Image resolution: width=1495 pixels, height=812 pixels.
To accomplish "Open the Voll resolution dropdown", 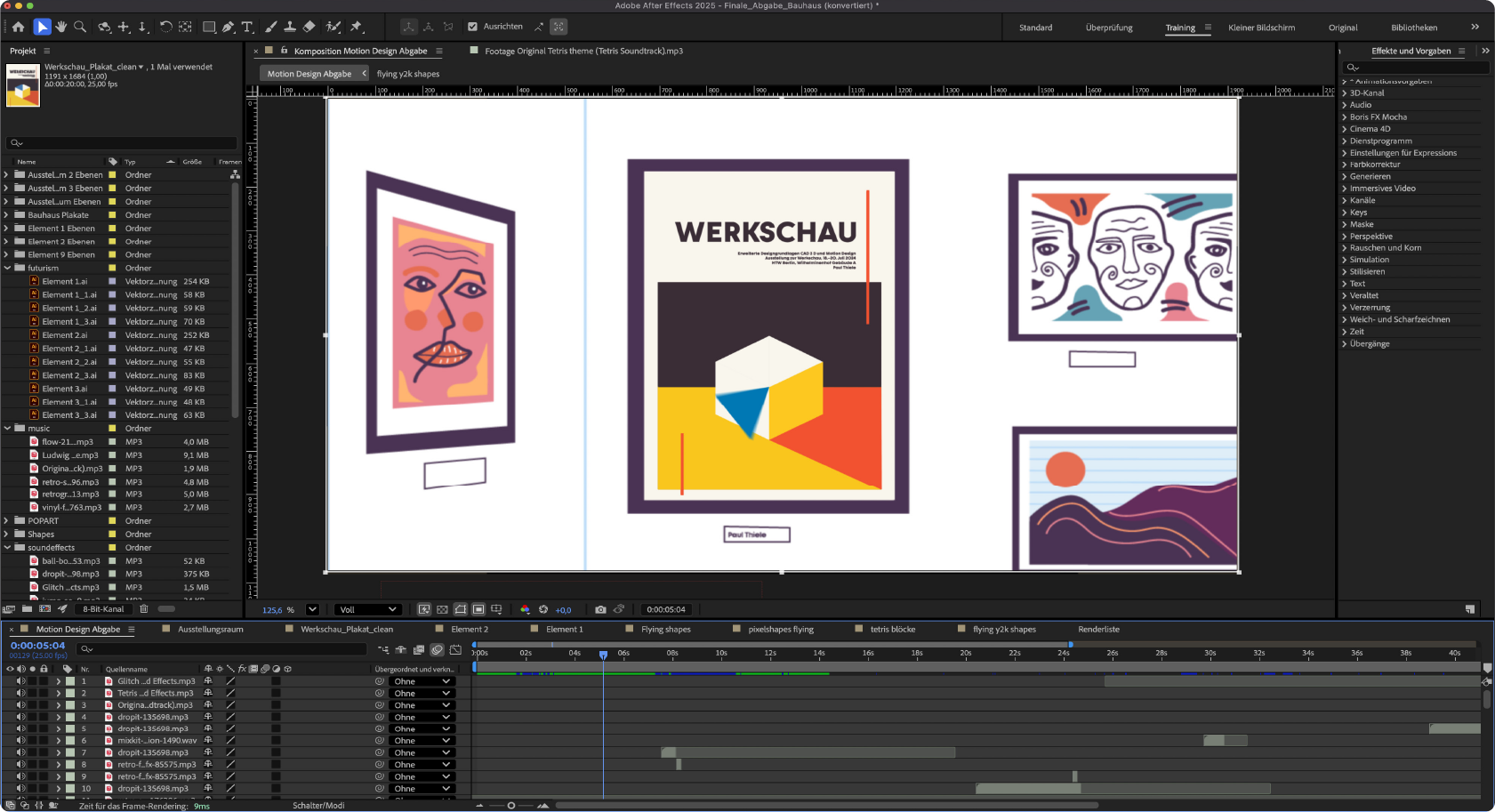I will click(367, 609).
